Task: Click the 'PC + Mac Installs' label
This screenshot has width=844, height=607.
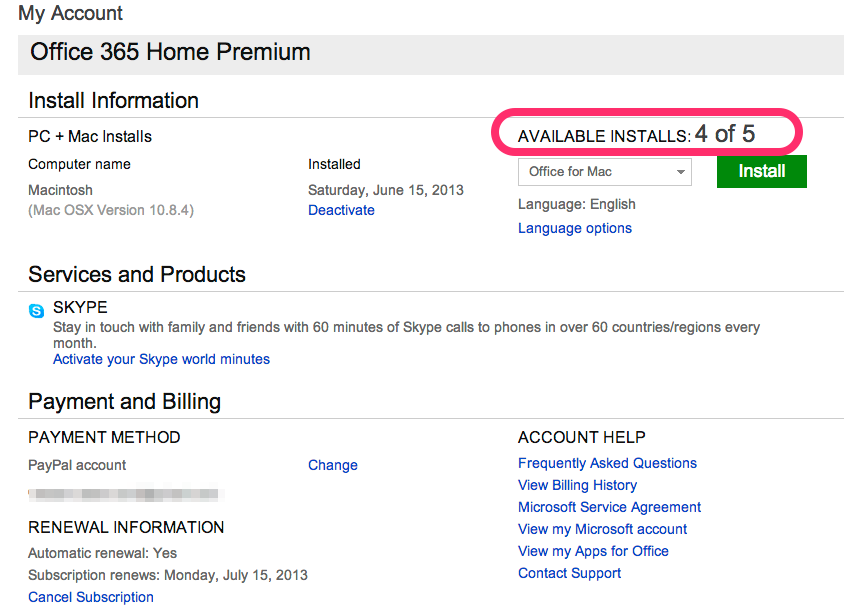Action: [x=90, y=136]
